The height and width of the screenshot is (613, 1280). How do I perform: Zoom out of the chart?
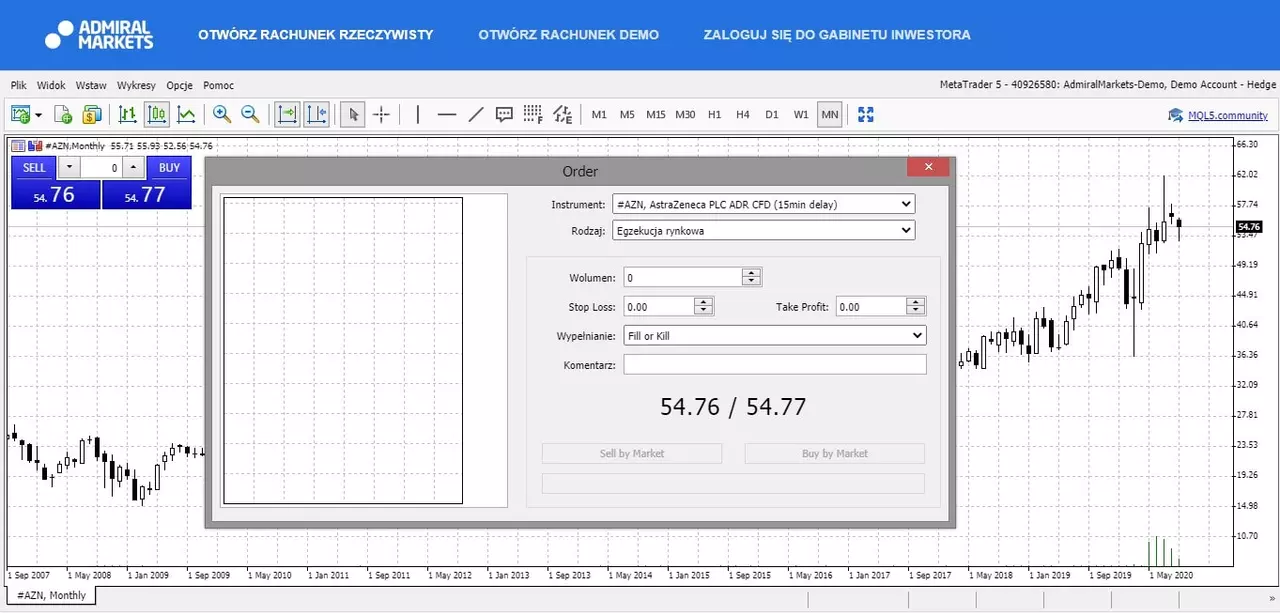click(x=250, y=114)
